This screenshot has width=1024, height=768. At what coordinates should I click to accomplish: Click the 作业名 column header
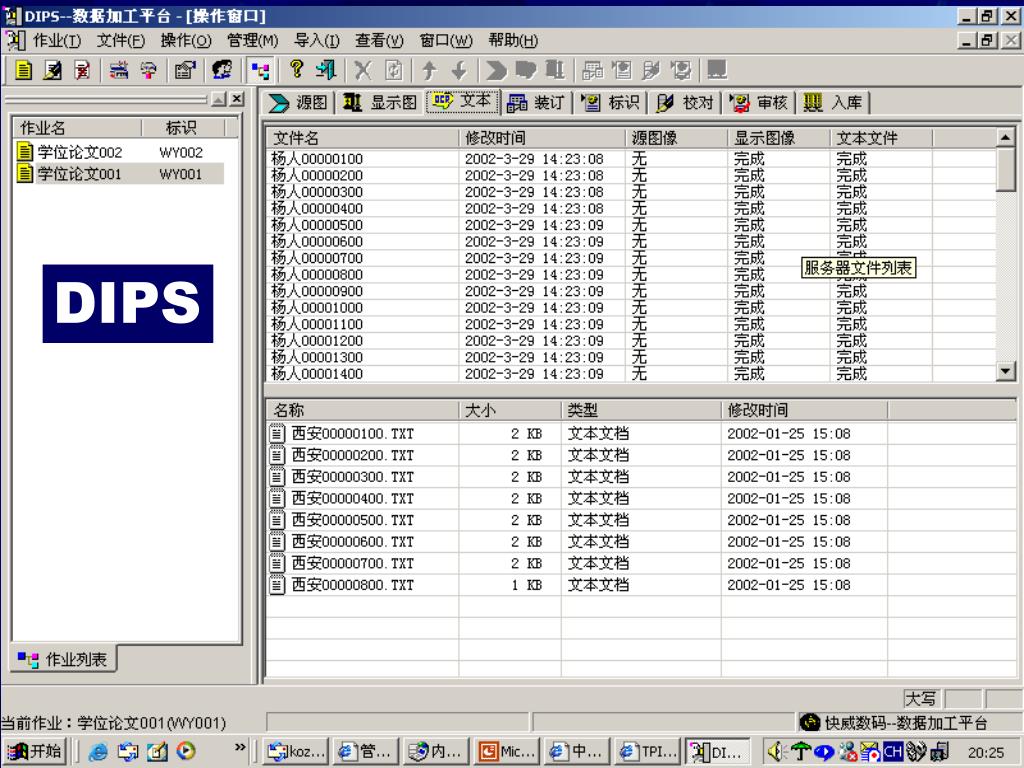[78, 127]
